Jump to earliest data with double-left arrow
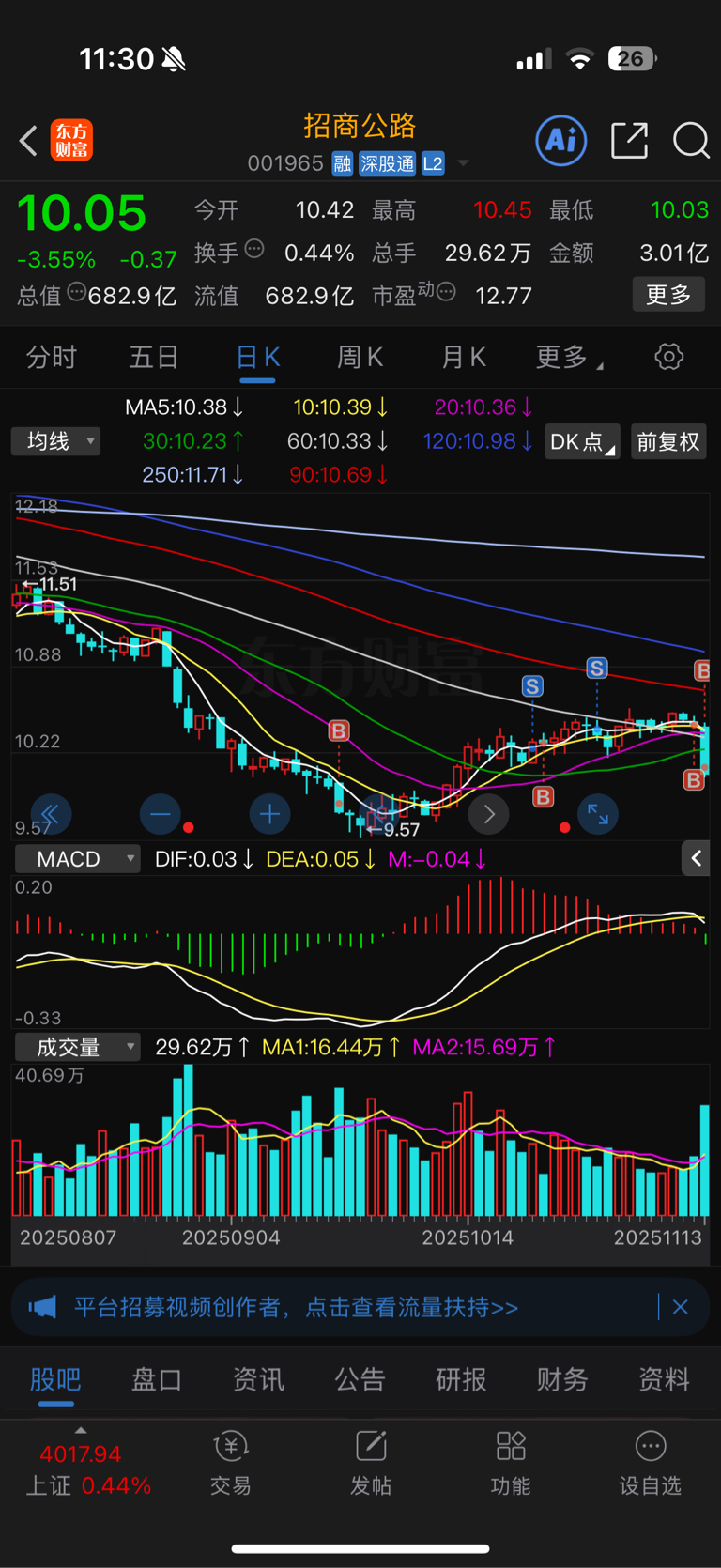 tap(51, 813)
